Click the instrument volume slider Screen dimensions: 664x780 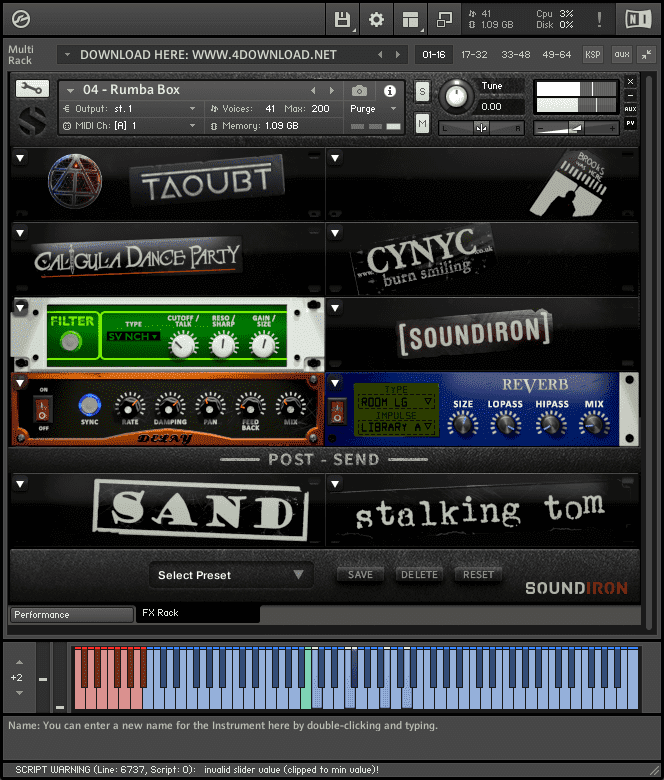click(576, 128)
